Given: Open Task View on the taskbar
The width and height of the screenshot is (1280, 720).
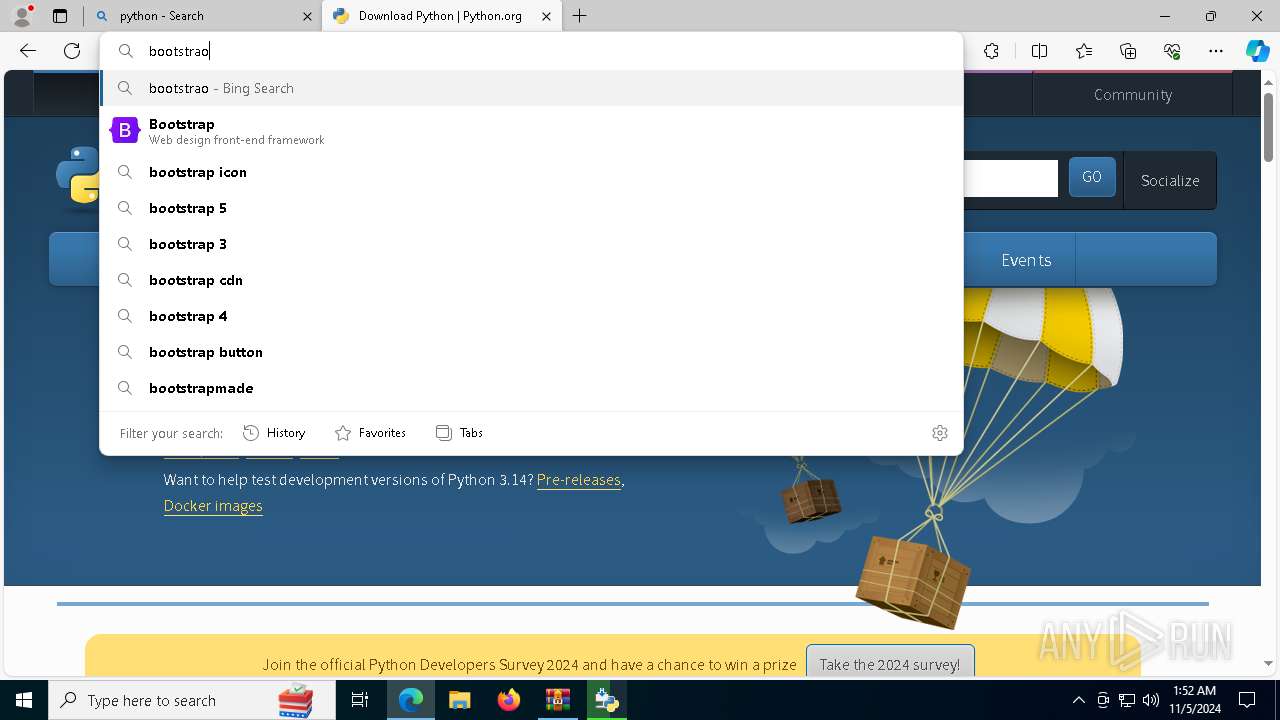Looking at the screenshot, I should [360, 700].
